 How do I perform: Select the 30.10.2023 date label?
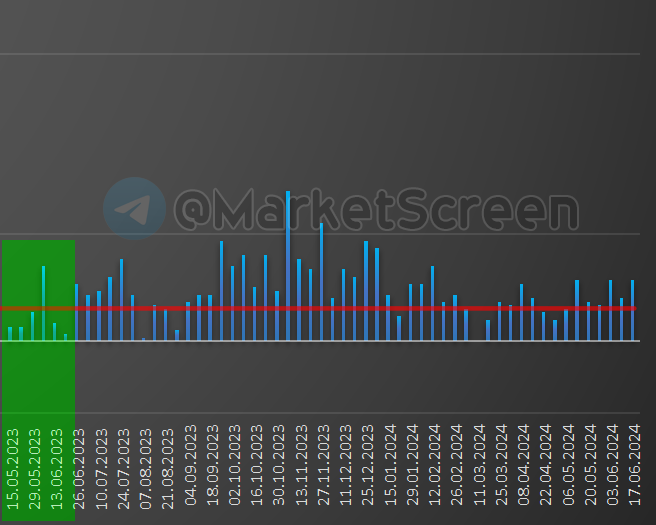tap(279, 465)
